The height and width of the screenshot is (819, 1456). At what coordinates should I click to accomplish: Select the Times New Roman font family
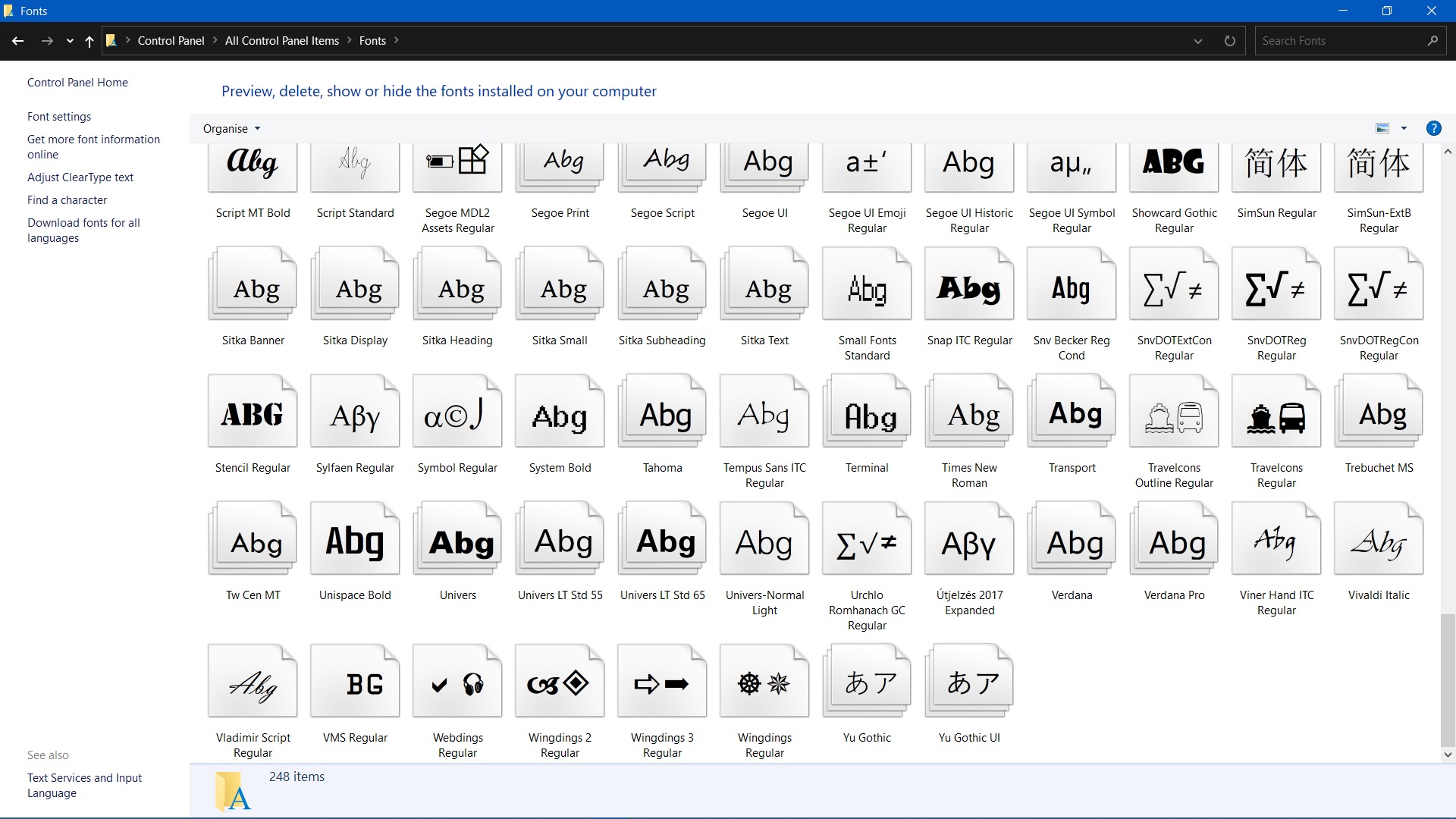point(969,411)
